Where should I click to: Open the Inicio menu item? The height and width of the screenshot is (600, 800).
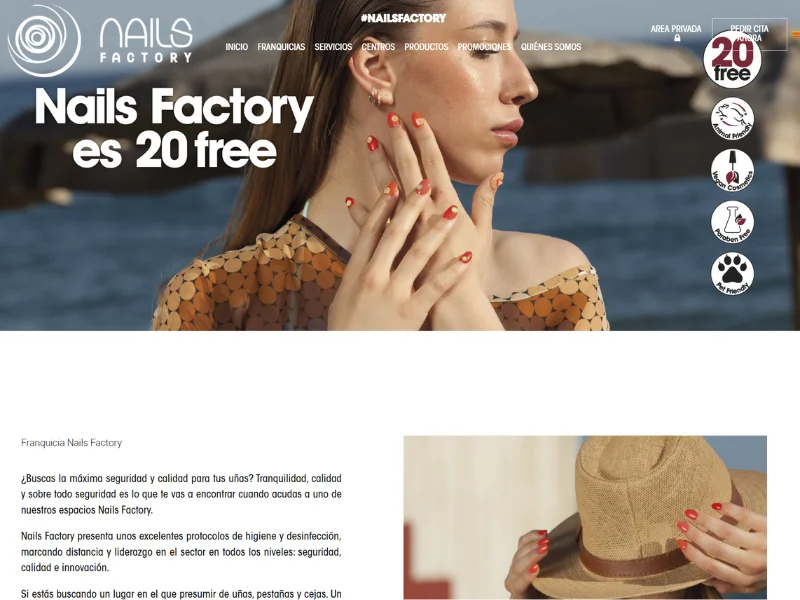237,47
